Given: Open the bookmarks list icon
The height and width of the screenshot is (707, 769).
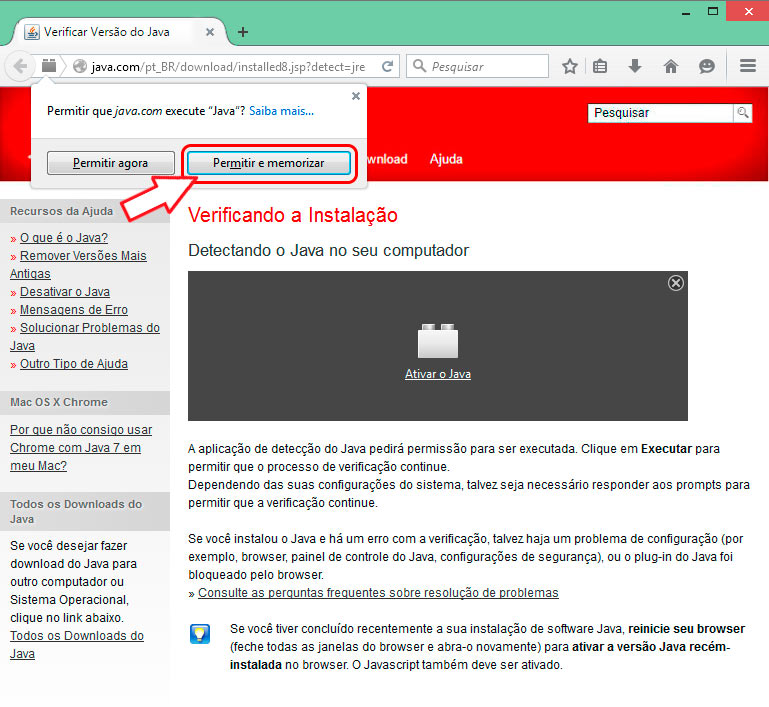Looking at the screenshot, I should coord(600,66).
